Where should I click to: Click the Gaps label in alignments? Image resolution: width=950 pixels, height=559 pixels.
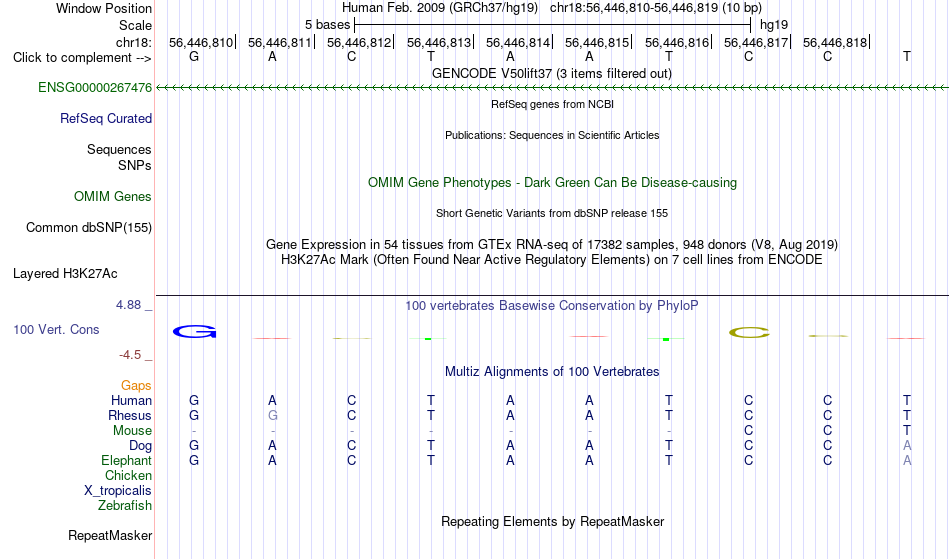[x=136, y=386]
